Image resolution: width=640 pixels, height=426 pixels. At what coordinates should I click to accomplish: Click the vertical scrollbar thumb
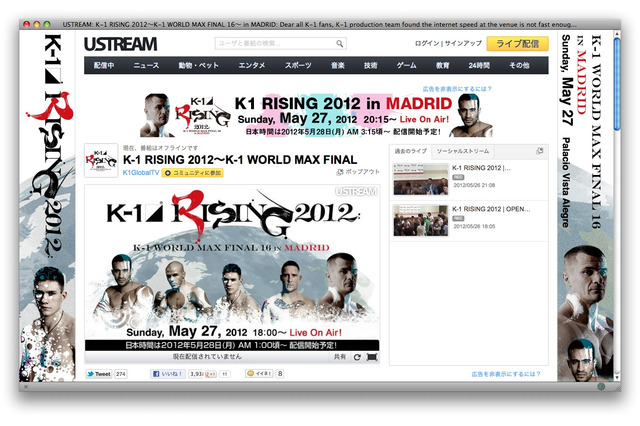[617, 85]
